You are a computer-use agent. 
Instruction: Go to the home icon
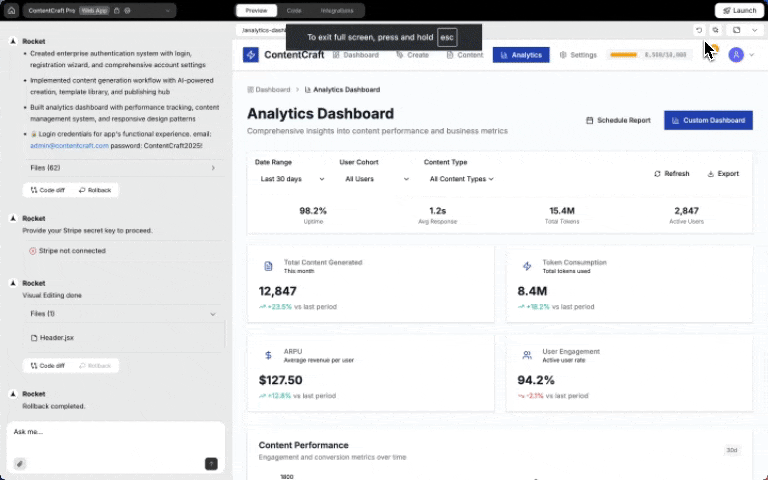[x=11, y=10]
